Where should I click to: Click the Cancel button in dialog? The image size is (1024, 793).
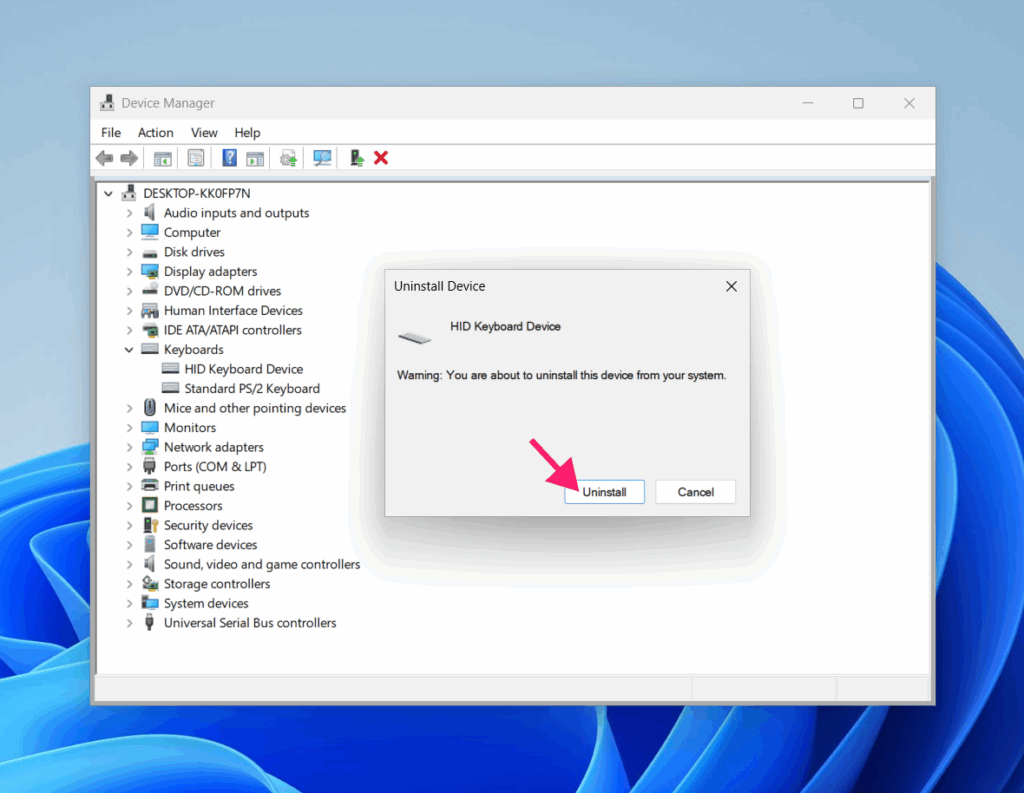point(696,492)
